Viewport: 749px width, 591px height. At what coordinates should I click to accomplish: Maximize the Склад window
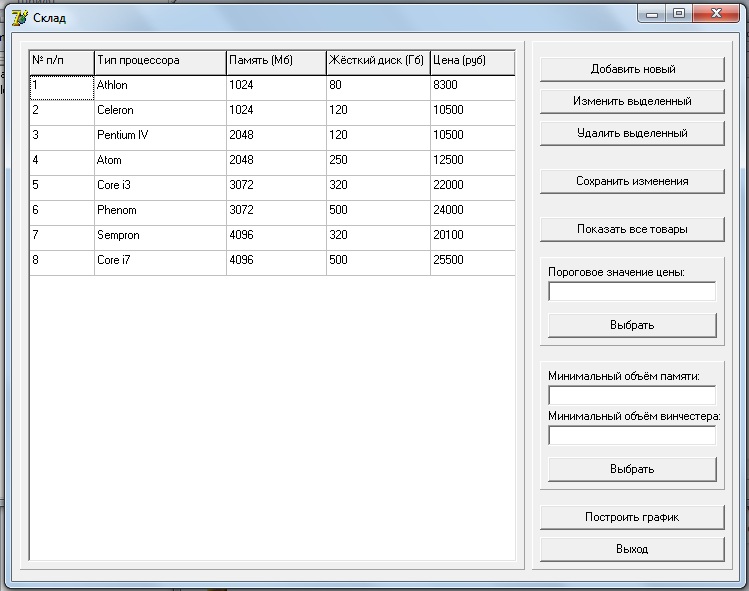pos(679,14)
